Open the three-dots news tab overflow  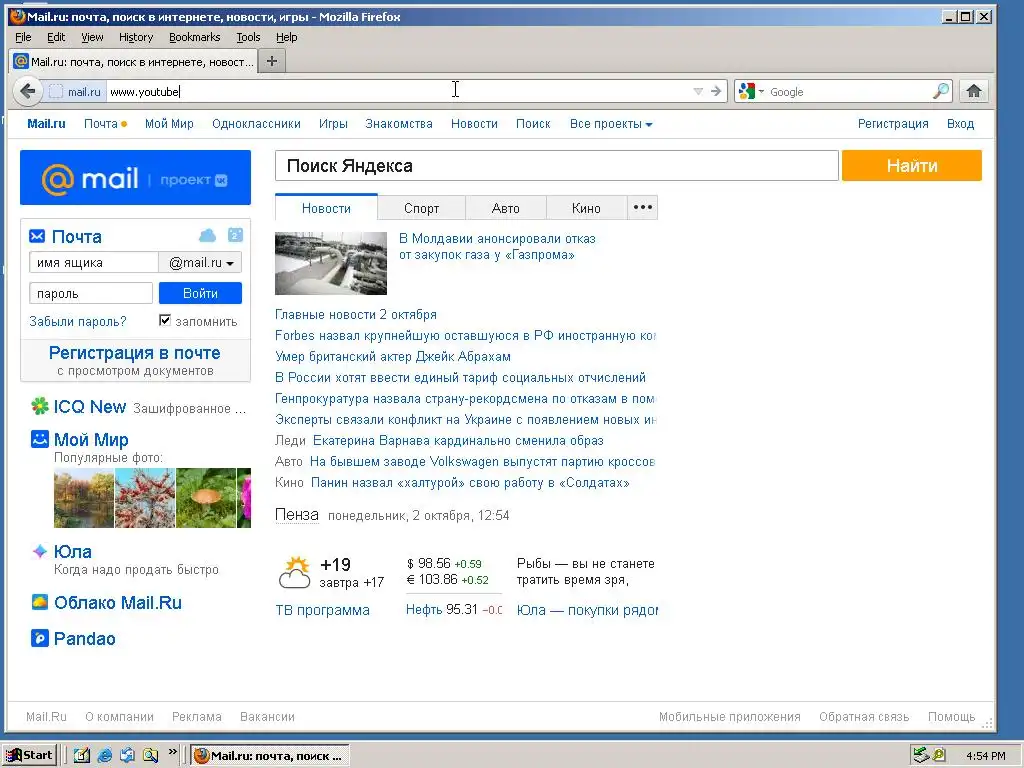(643, 208)
